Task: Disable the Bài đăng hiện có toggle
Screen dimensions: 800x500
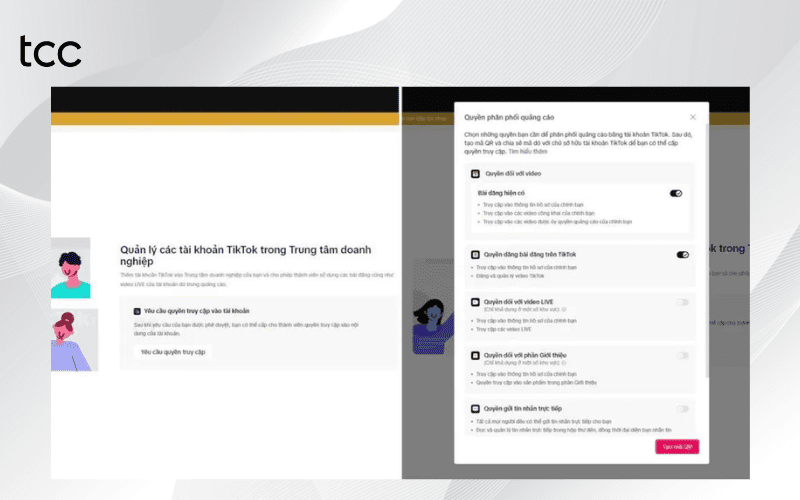Action: pyautogui.click(x=676, y=193)
